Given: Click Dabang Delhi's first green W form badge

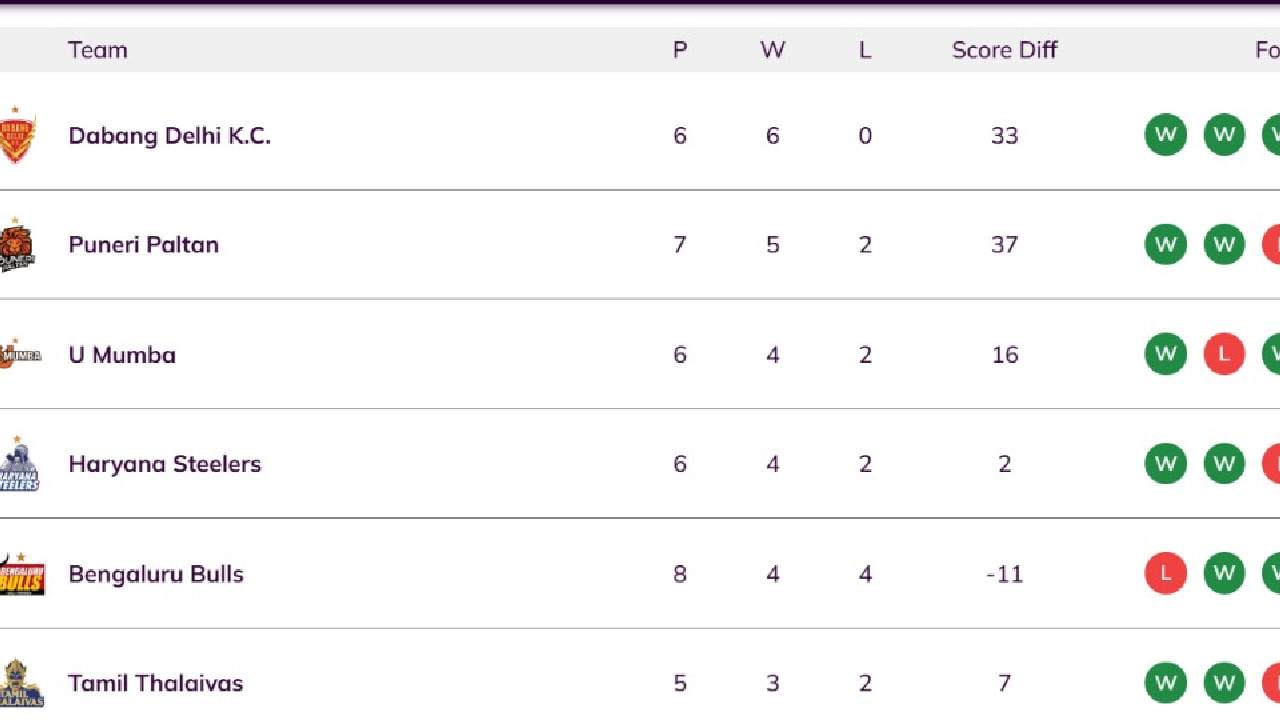Looking at the screenshot, I should tap(1165, 135).
